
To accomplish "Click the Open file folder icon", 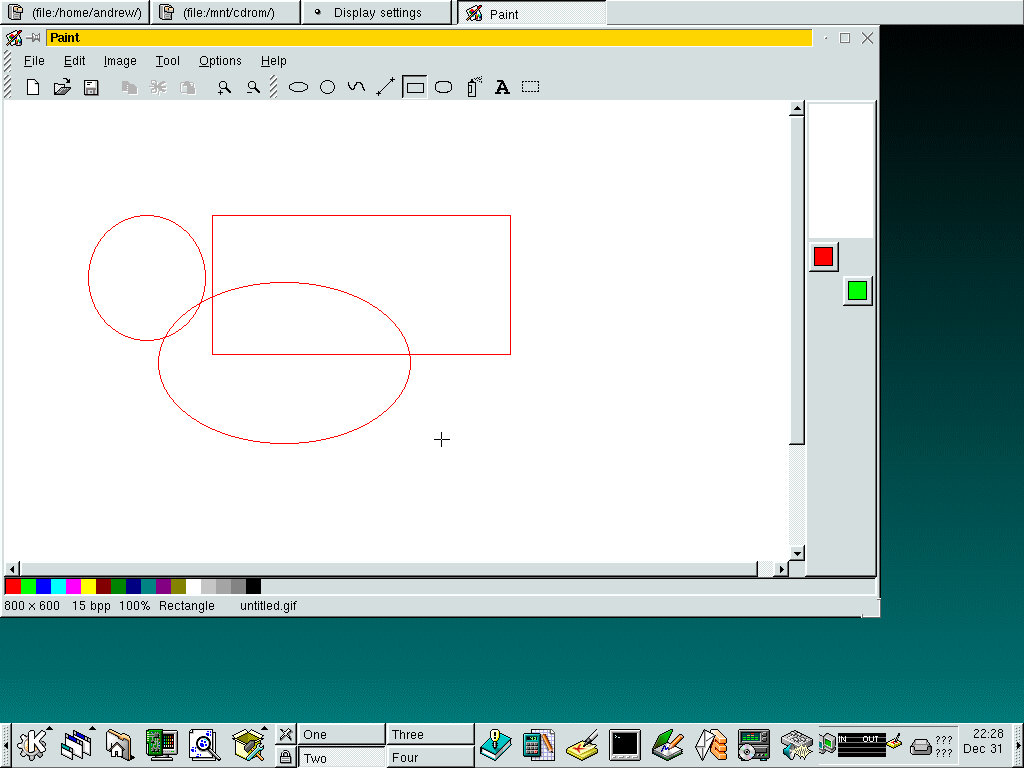I will click(62, 87).
